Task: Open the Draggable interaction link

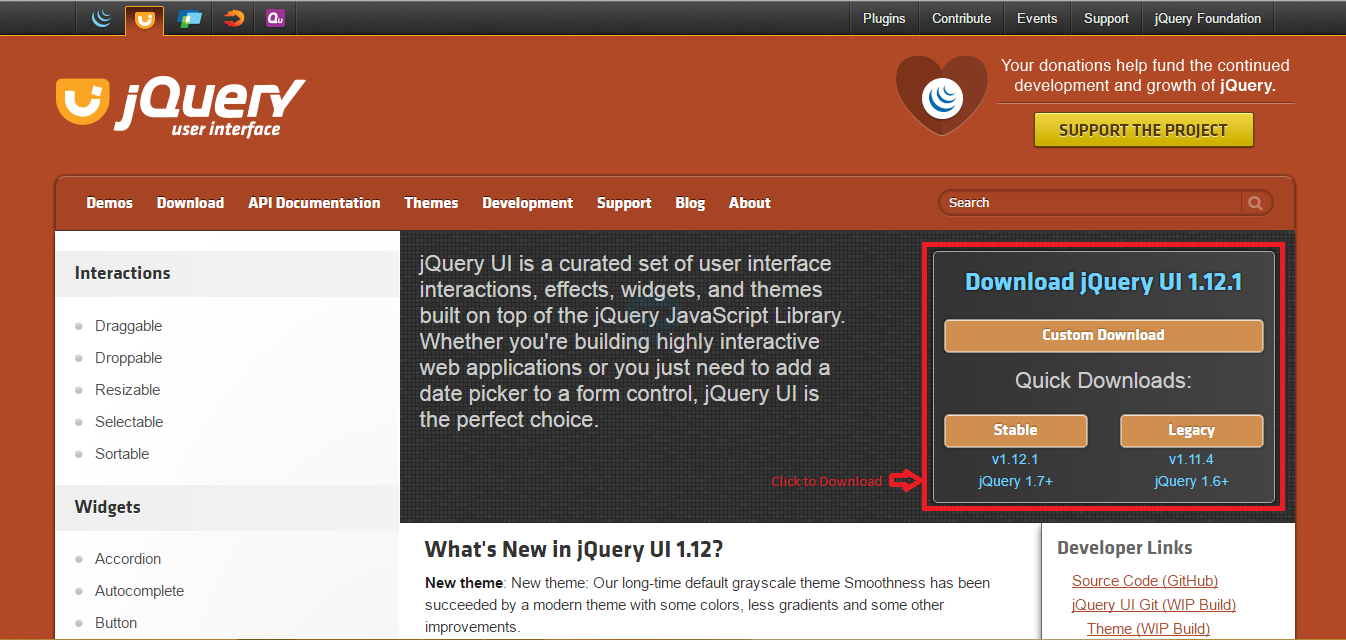Action: pyautogui.click(x=128, y=326)
